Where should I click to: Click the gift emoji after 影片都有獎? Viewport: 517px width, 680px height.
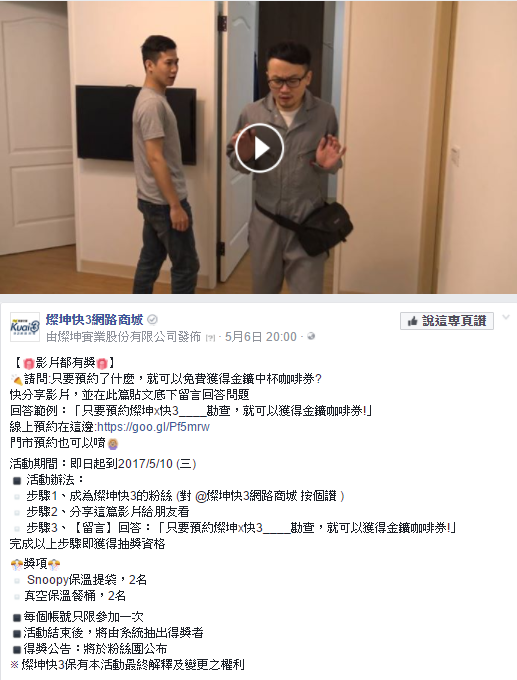point(102,363)
